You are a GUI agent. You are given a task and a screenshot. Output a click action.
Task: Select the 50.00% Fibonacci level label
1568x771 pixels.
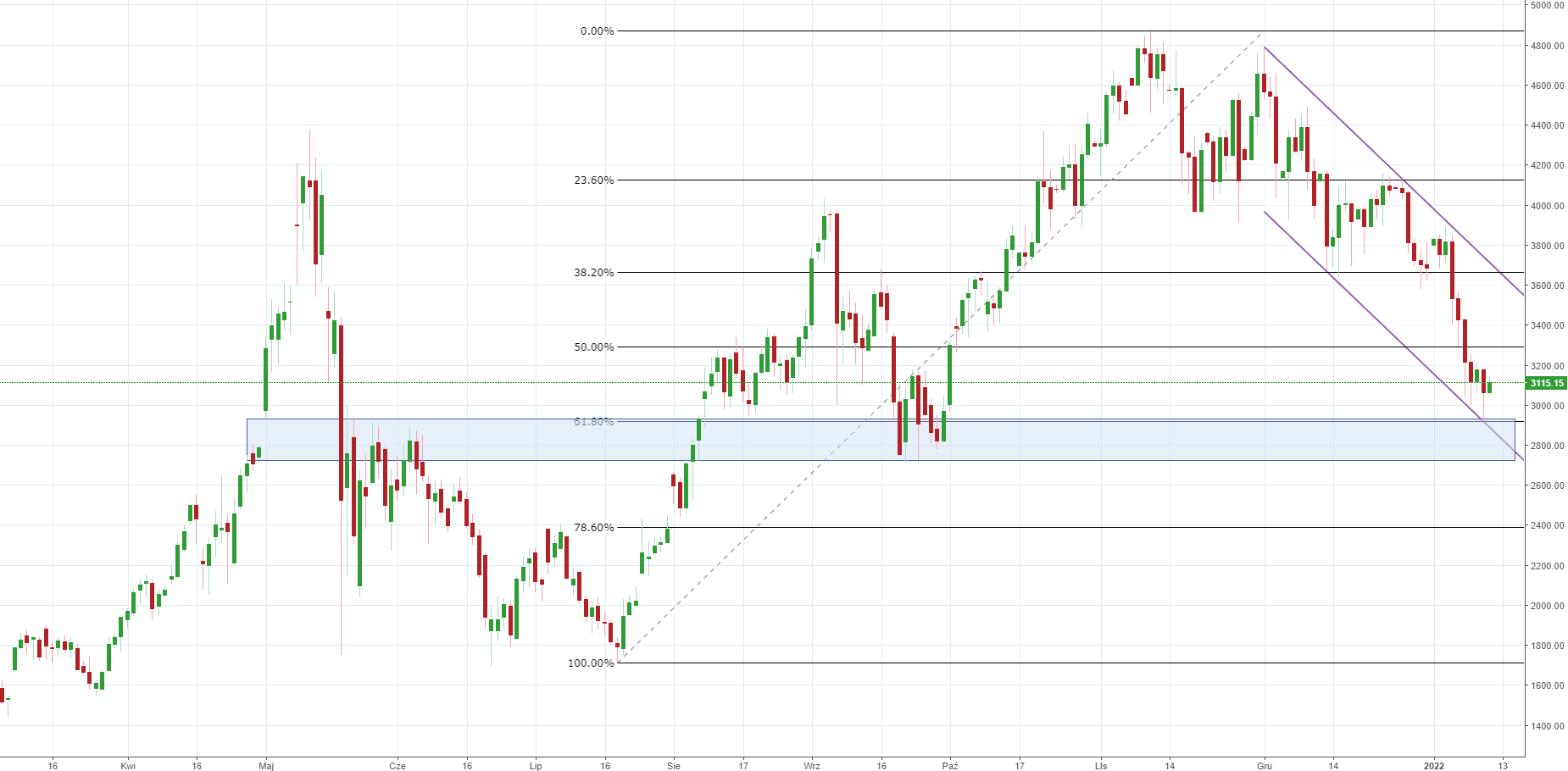(594, 347)
